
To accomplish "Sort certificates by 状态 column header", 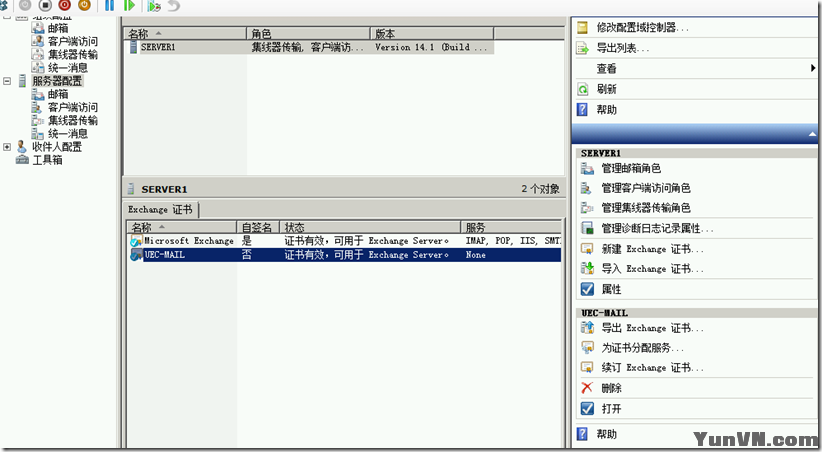I will click(370, 227).
